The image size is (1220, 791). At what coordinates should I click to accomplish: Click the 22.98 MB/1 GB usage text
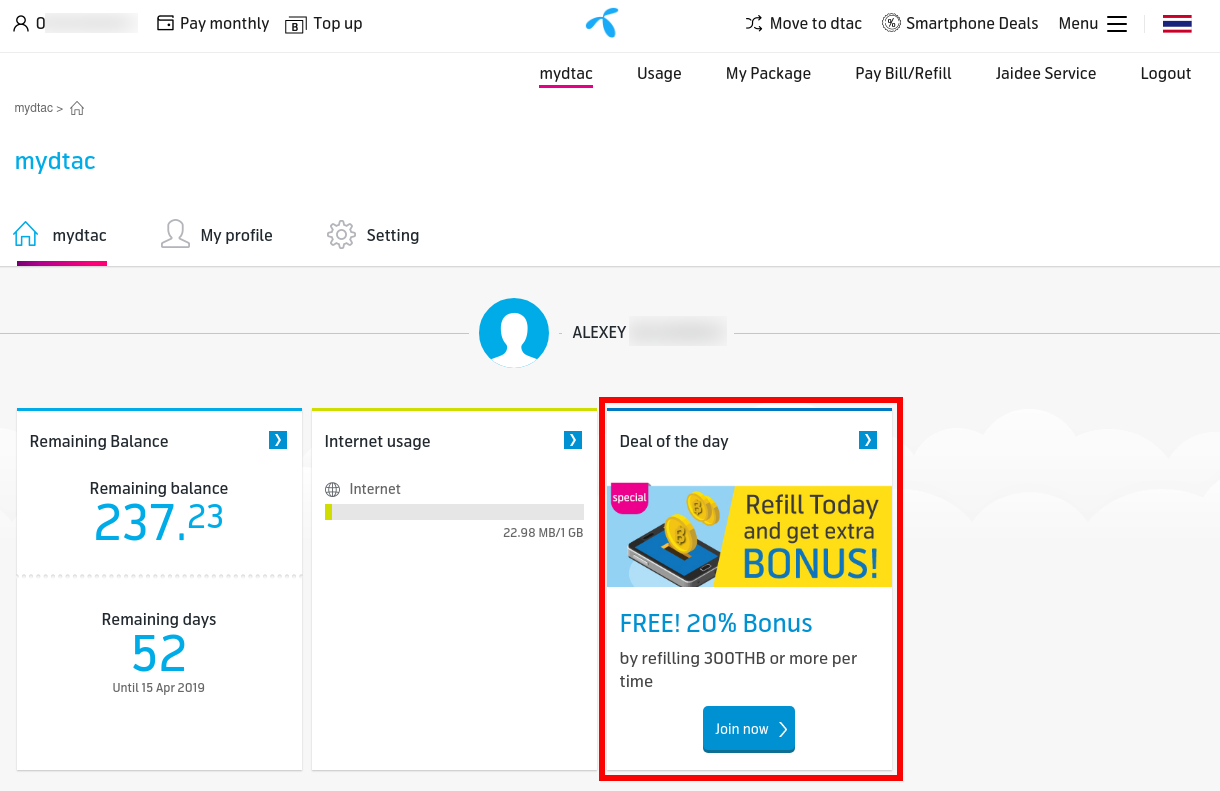[543, 533]
